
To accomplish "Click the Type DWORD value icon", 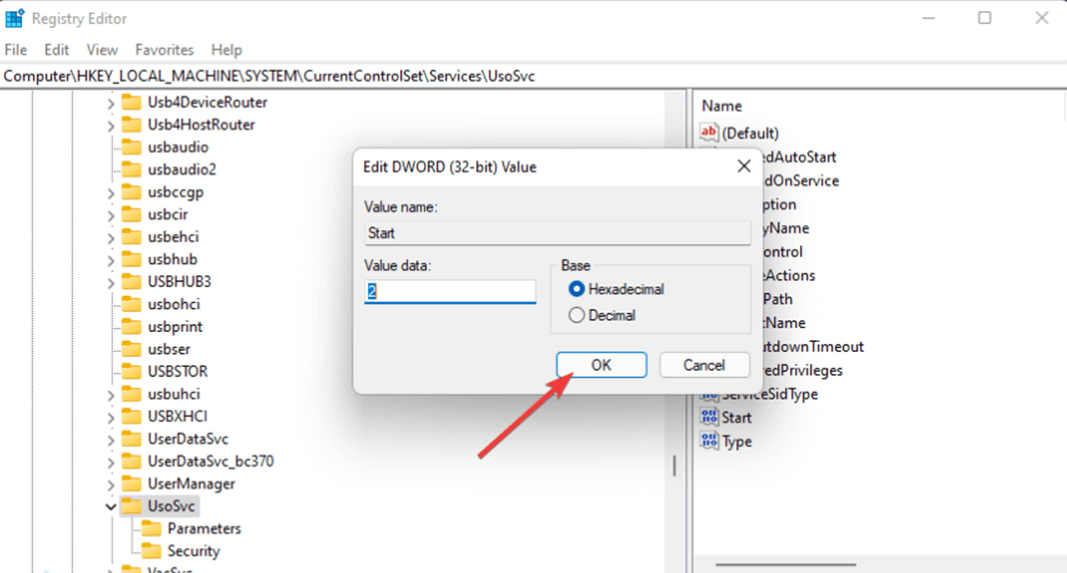I will (x=709, y=441).
